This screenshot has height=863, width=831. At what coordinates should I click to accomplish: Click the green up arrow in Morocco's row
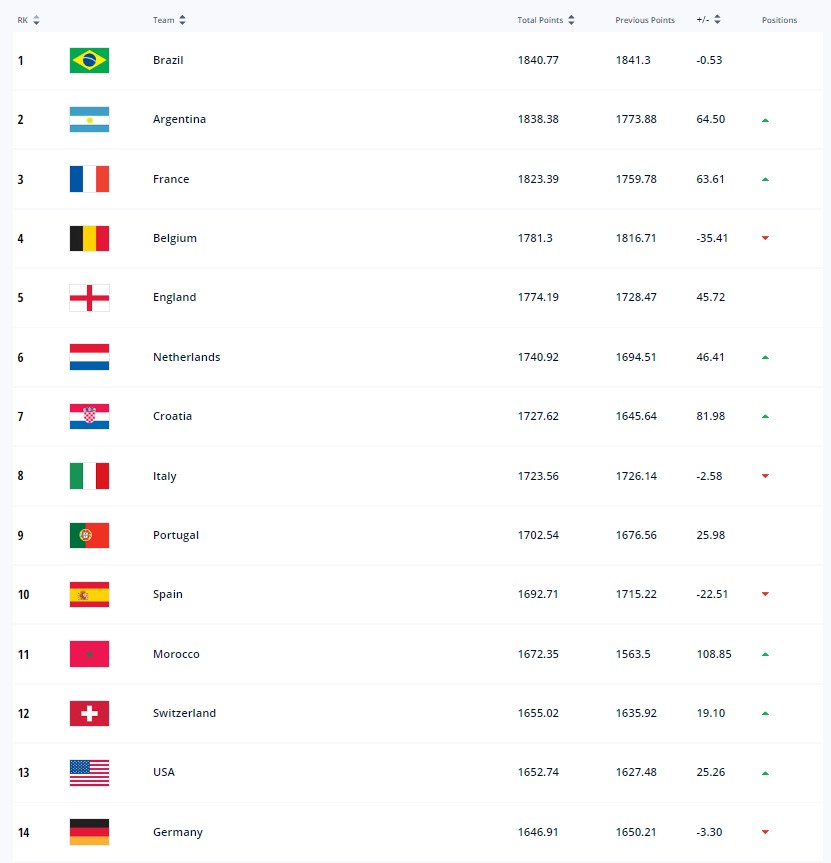point(765,654)
